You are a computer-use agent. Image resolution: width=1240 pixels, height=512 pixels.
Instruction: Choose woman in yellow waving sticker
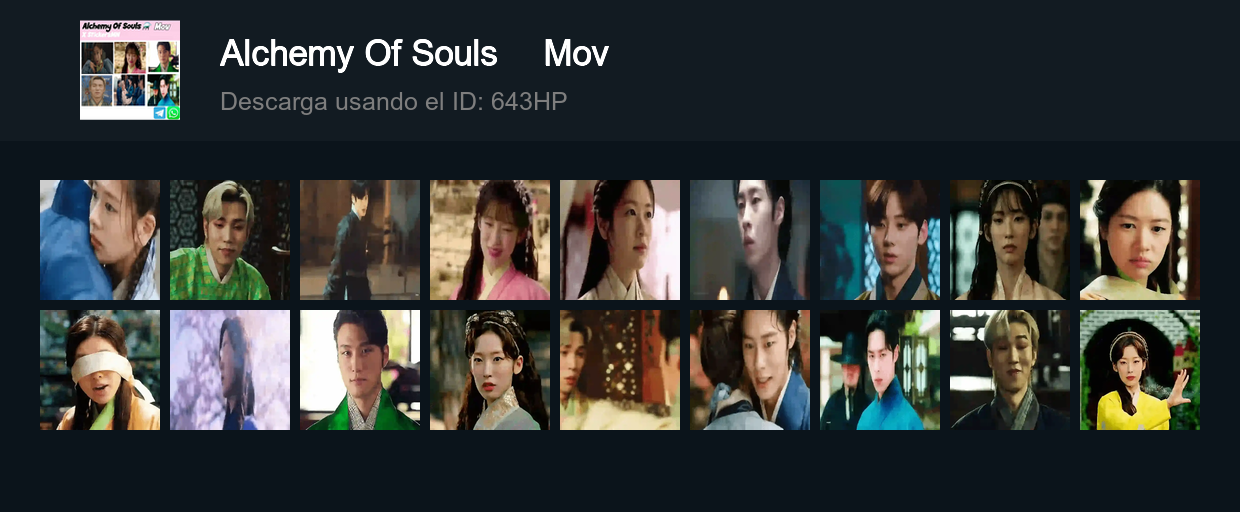click(1140, 370)
